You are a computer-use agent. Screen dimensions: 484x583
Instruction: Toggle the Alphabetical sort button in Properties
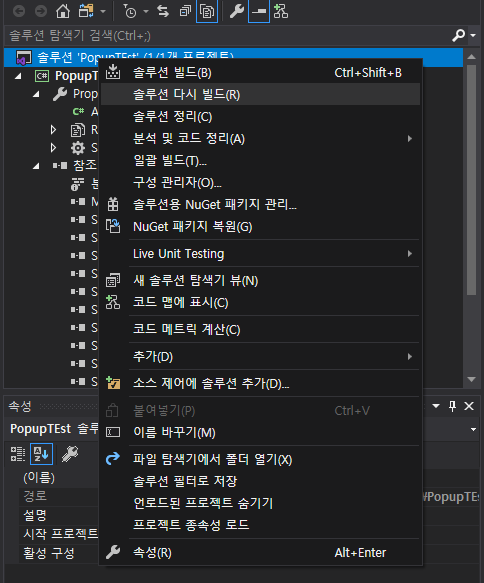[x=41, y=454]
